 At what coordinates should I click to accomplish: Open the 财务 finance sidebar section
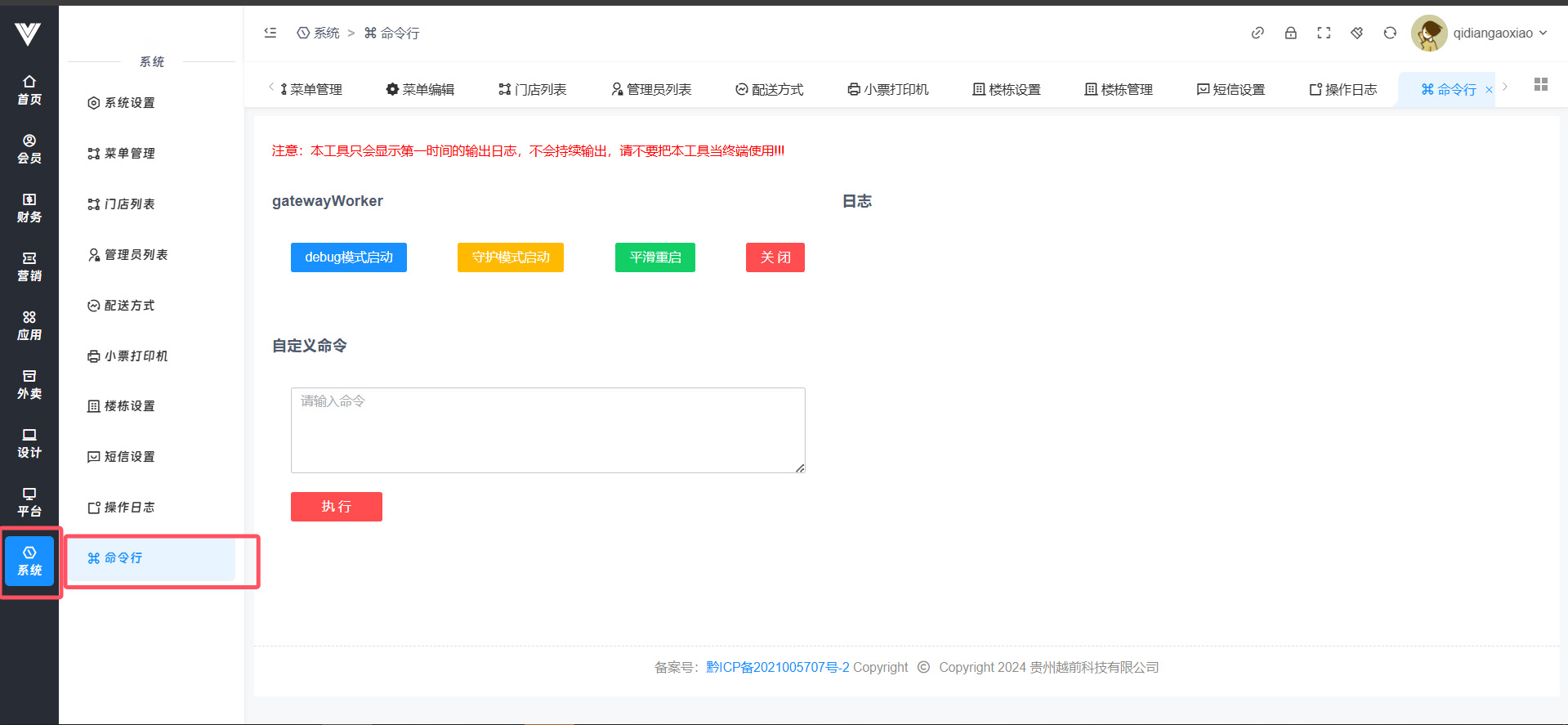pyautogui.click(x=29, y=208)
